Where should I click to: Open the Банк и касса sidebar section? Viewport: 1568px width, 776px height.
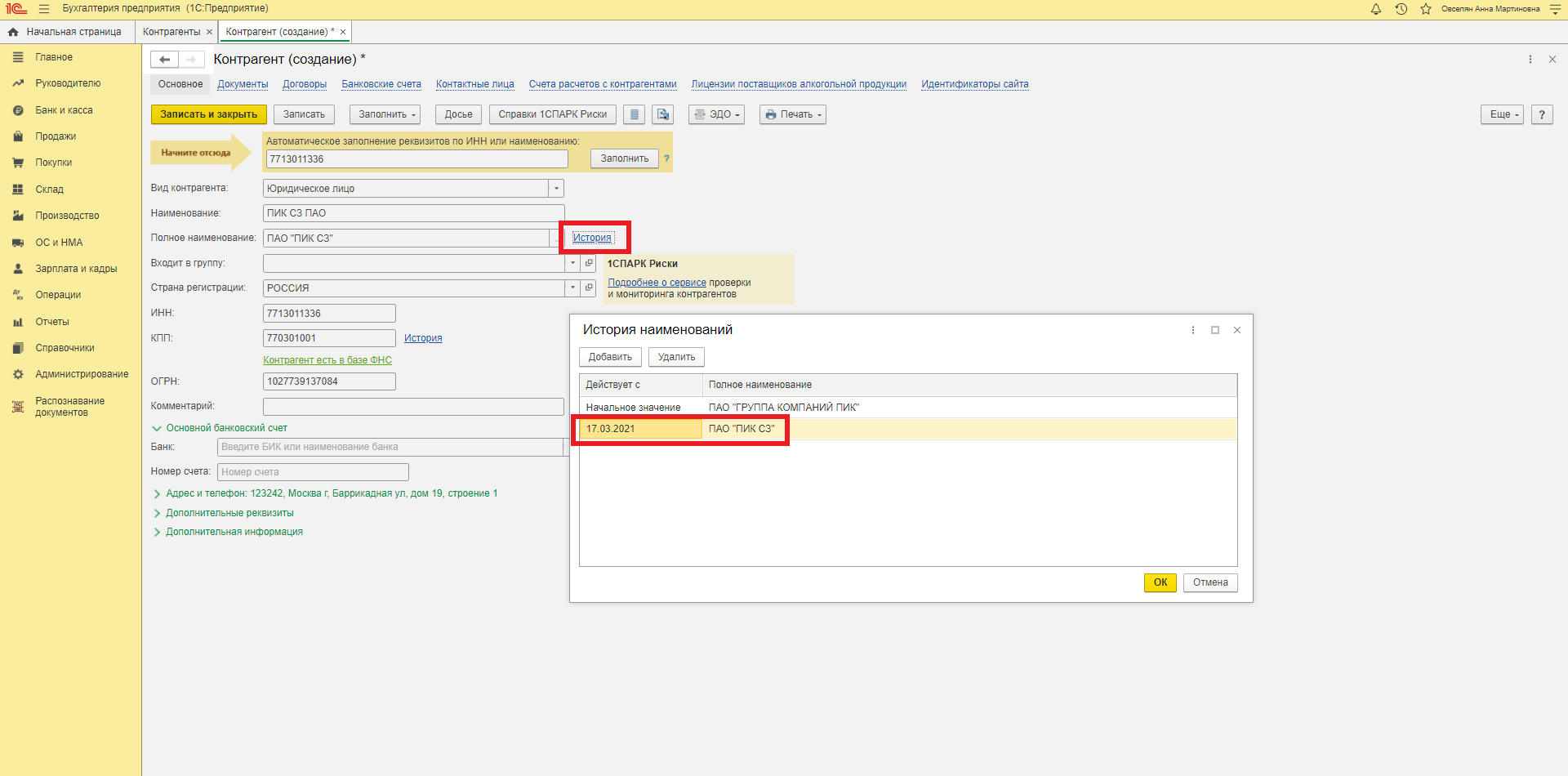[64, 110]
